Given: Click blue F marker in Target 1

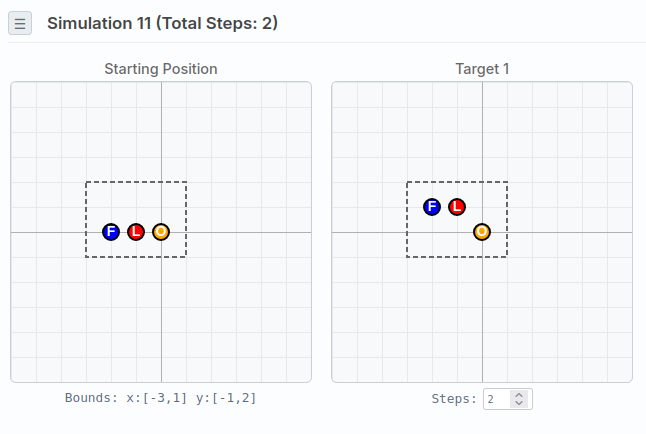Looking at the screenshot, I should pyautogui.click(x=432, y=207).
